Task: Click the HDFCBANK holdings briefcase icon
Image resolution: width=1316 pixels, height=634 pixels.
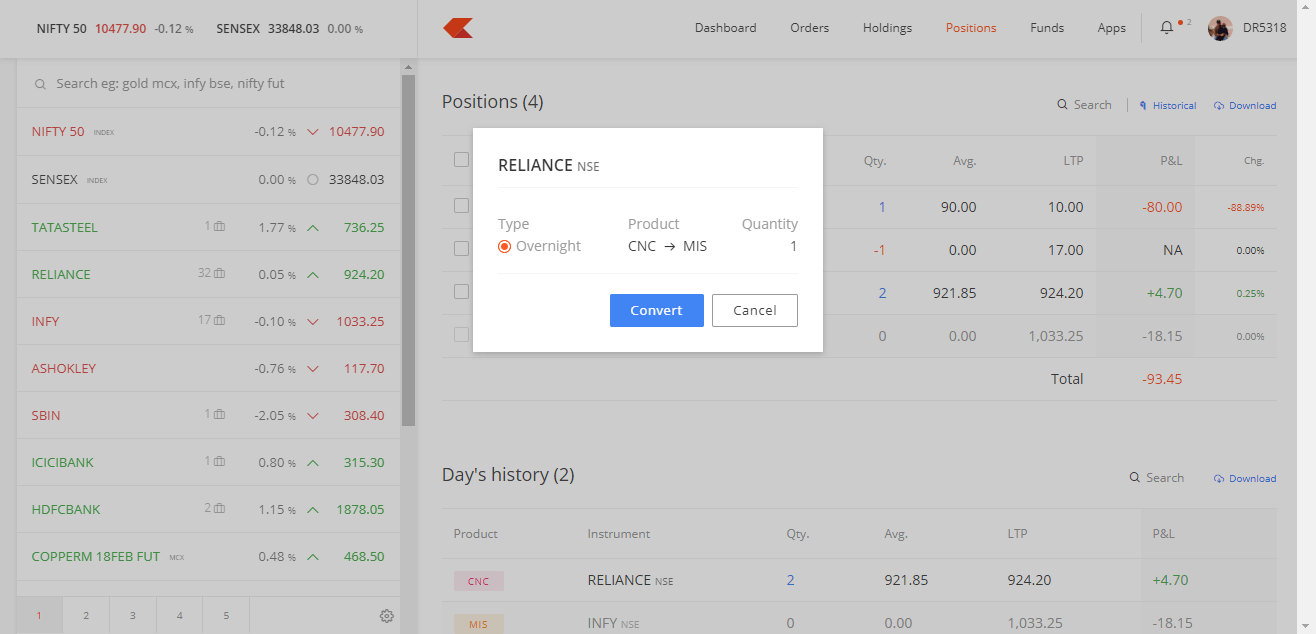Action: pos(219,509)
